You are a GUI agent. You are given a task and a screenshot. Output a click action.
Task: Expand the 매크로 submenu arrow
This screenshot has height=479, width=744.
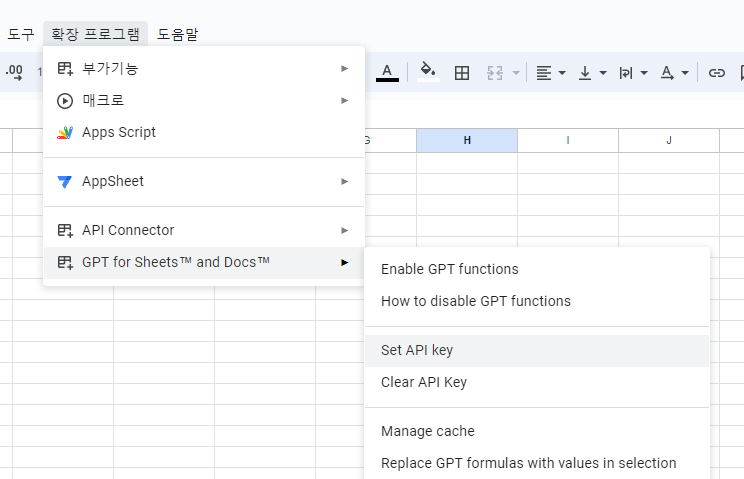click(344, 101)
